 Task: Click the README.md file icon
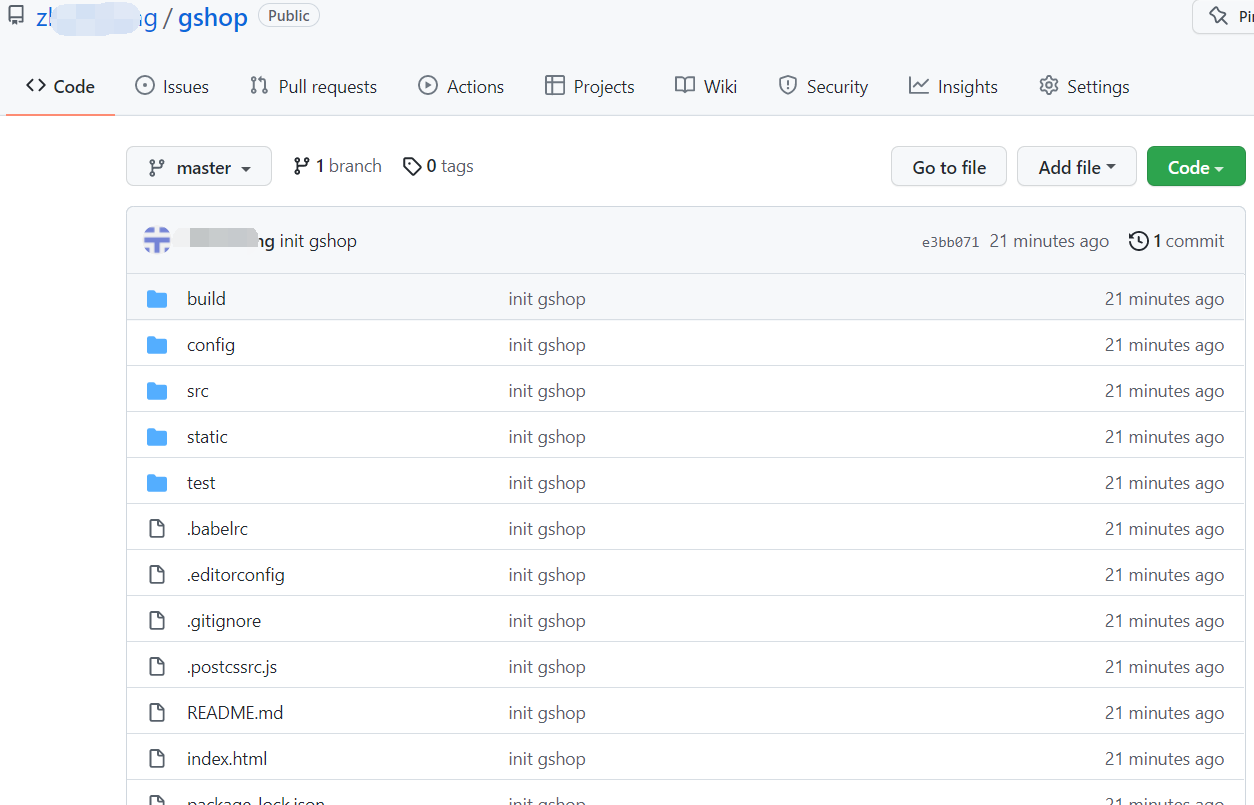[x=157, y=713]
